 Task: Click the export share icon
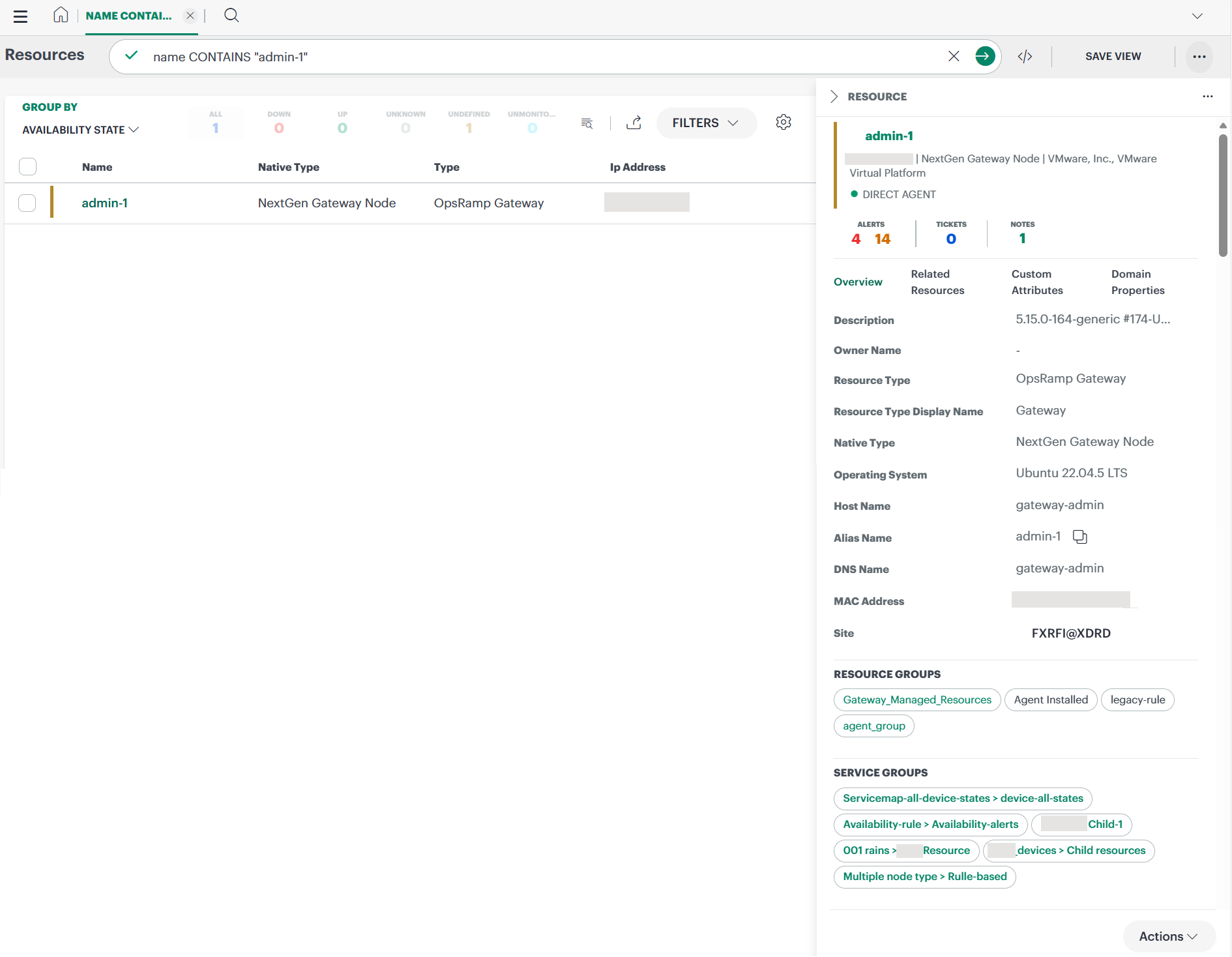coord(634,123)
